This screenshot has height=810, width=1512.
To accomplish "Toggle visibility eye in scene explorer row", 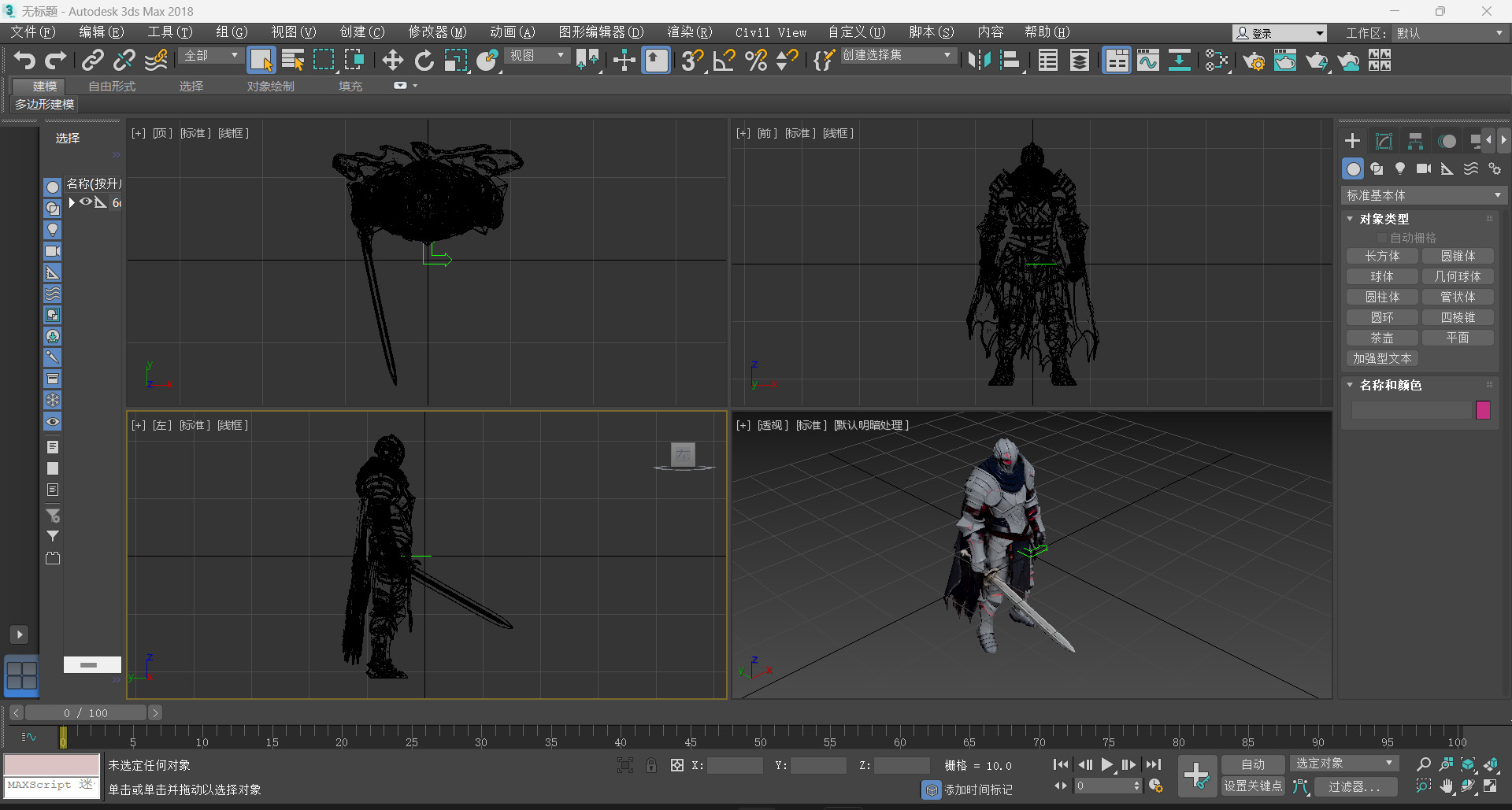I will coord(85,202).
